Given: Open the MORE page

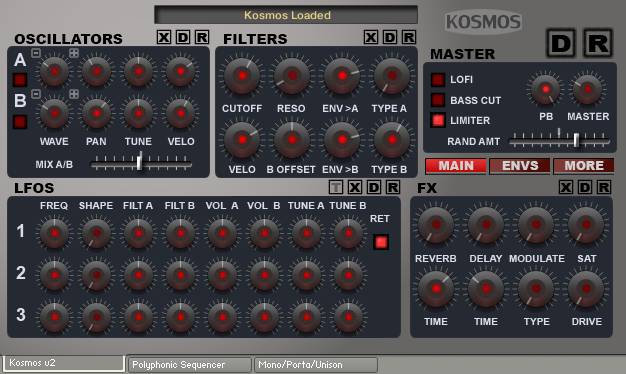Looking at the screenshot, I should coord(584,166).
